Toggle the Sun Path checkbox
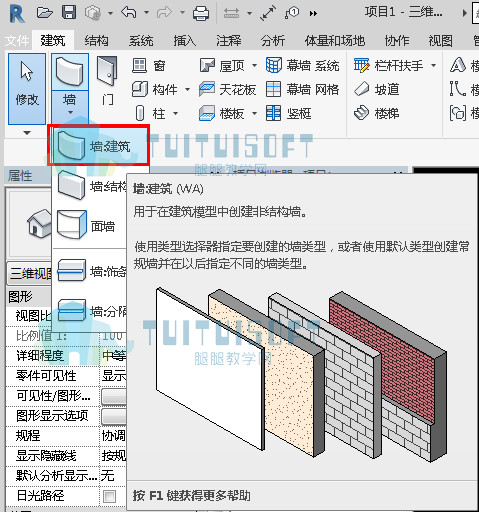This screenshot has height=512, width=479. pyautogui.click(x=109, y=496)
